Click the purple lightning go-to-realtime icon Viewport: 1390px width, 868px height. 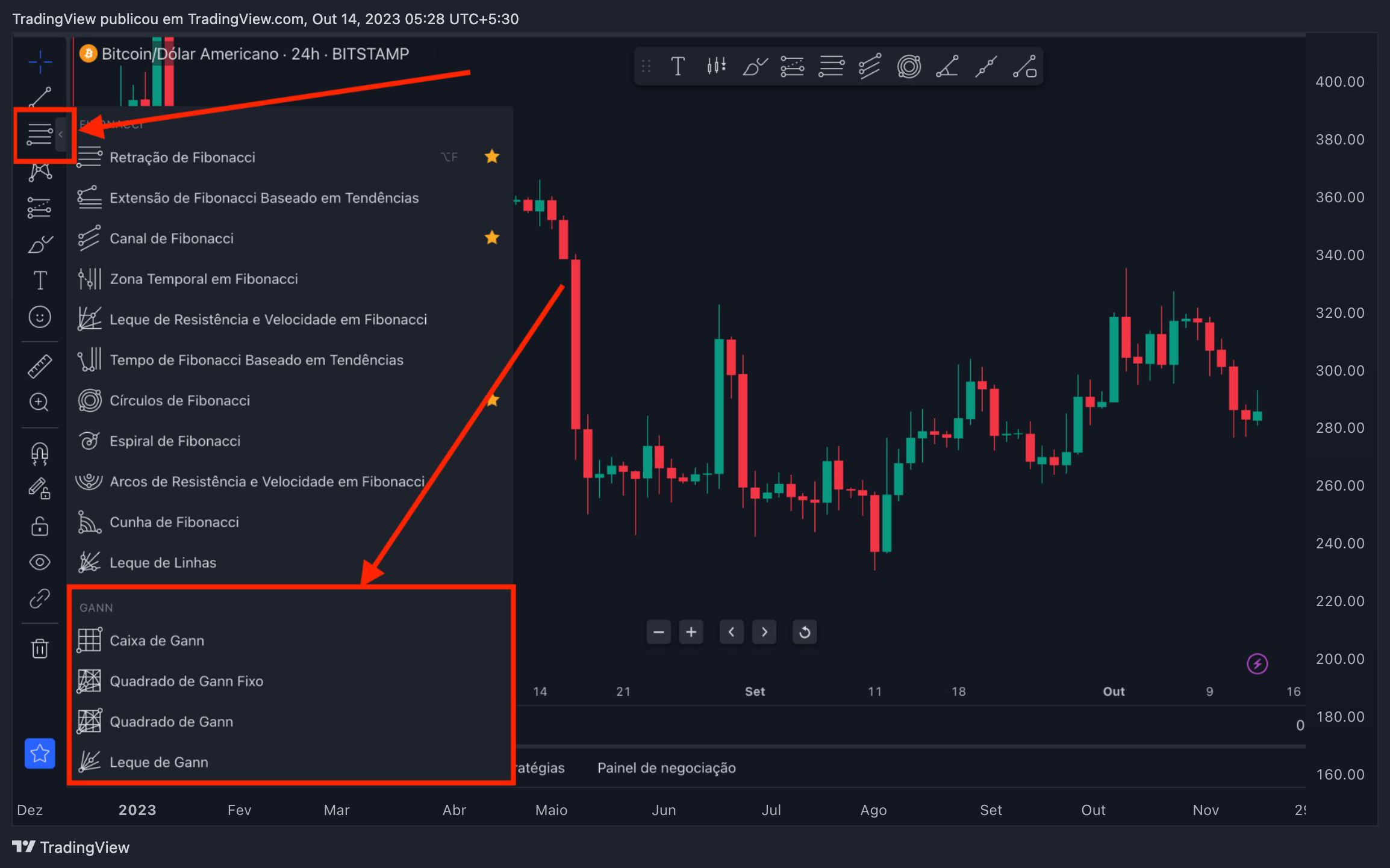1257,664
